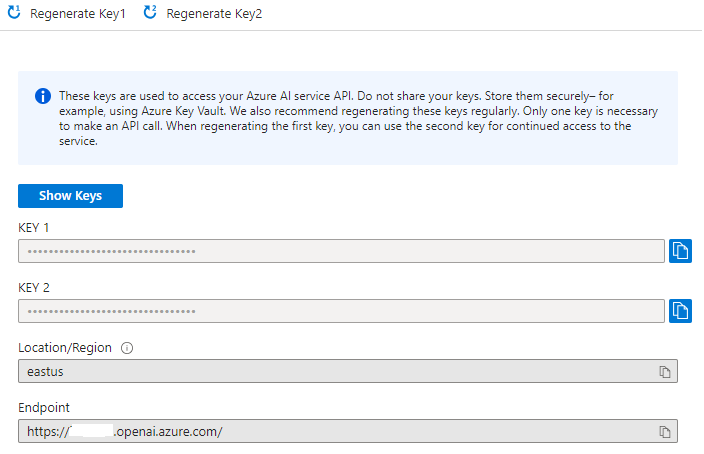
Task: Focus the masked KEY 2 field
Action: pos(341,311)
